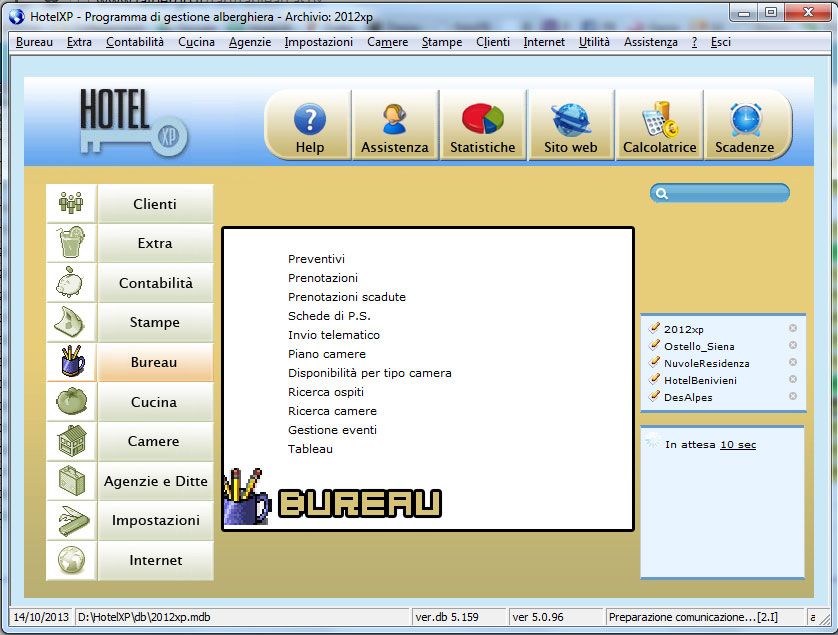Click the Contabilità sidebar button
This screenshot has width=838, height=635.
(155, 283)
